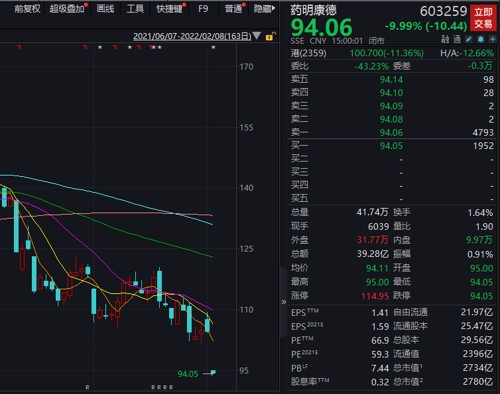Click the 2021/06/07-2022/02/08 date range text
The width and height of the screenshot is (500, 394).
pos(192,36)
